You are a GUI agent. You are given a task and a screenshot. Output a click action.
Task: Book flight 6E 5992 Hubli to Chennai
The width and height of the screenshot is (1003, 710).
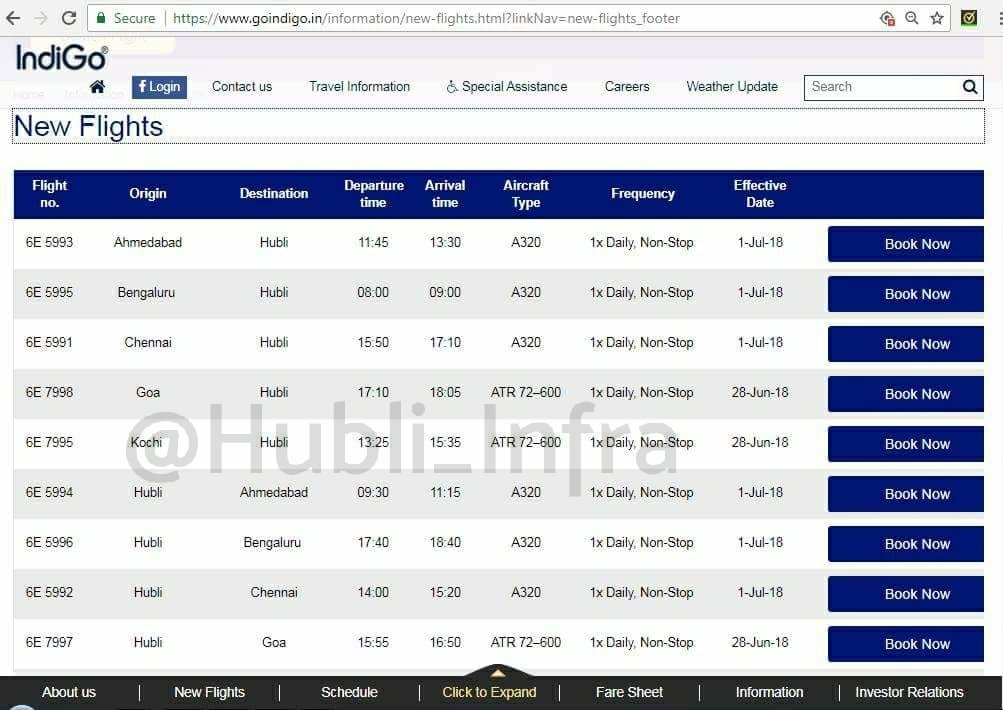click(906, 594)
